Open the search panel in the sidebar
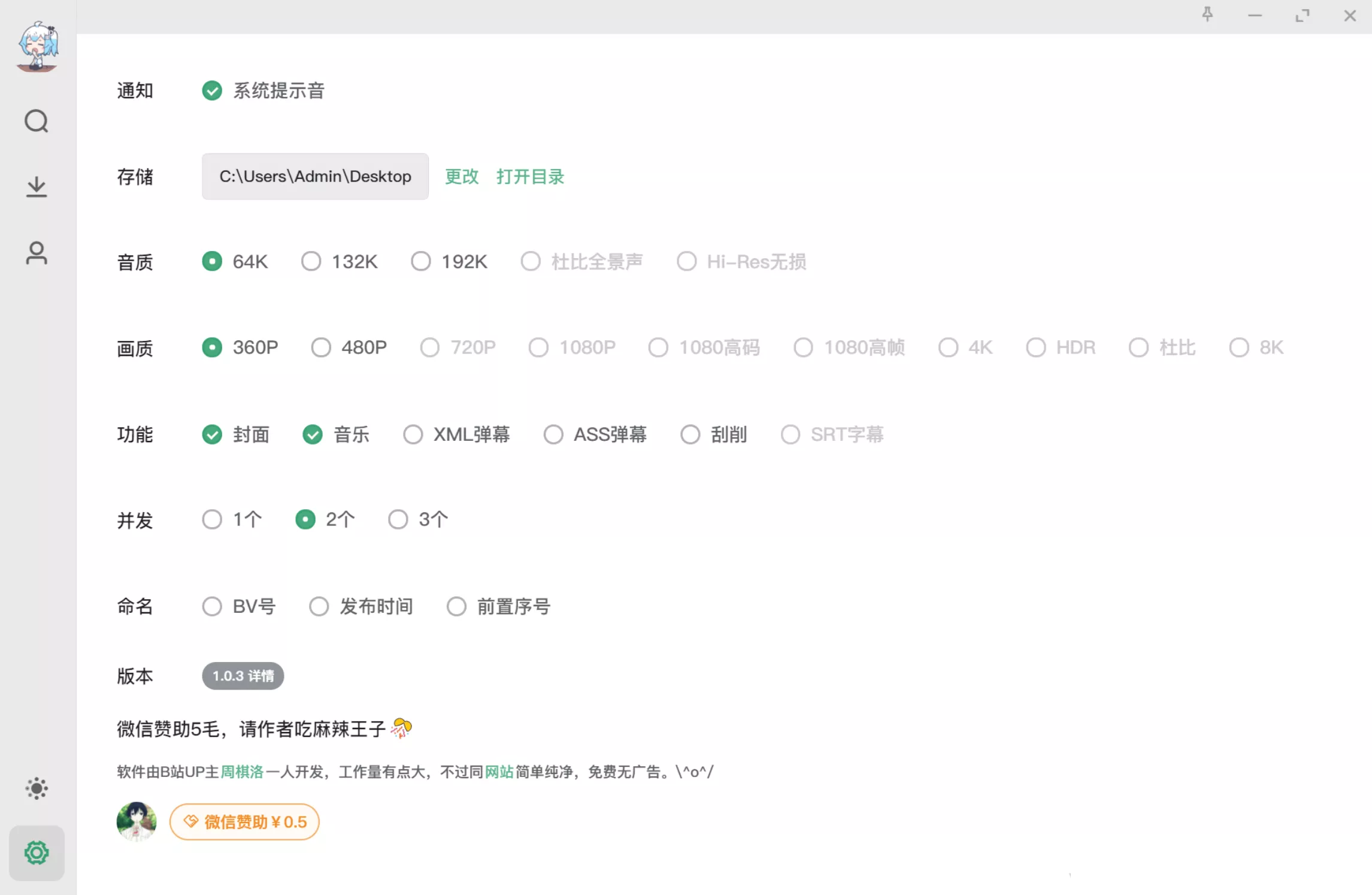Screen dimensions: 1372x895 (x=37, y=121)
